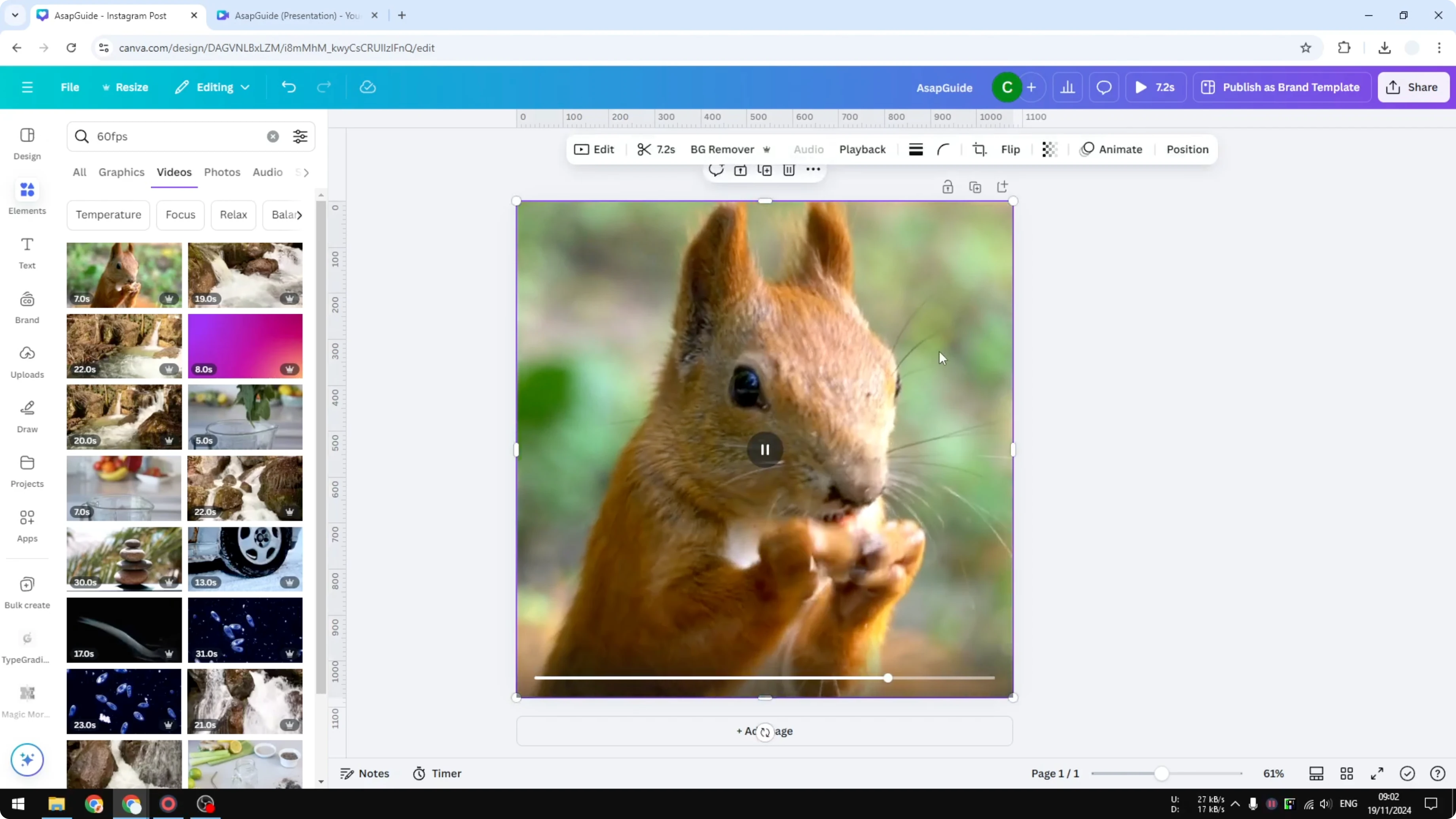Screen dimensions: 1456x819
Task: Click the Publish as Brand Template button
Action: (1282, 87)
